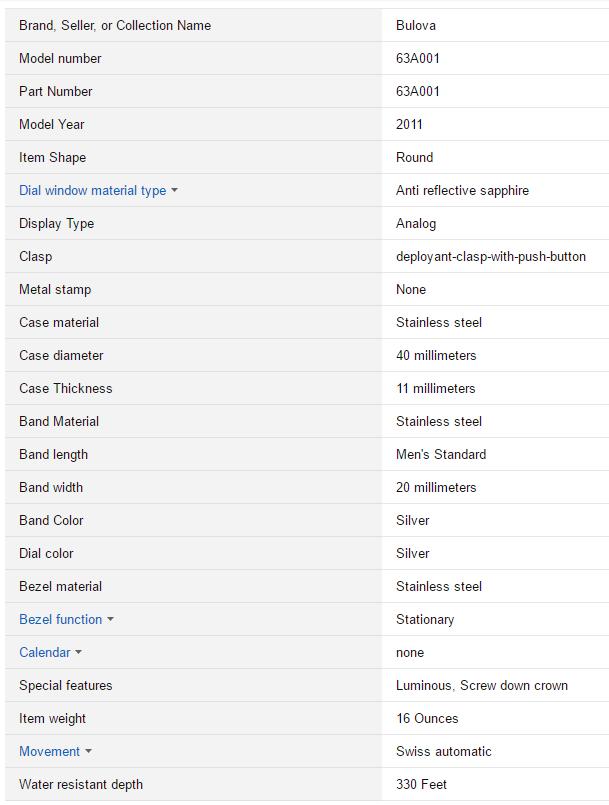Click the Water resistant depth label

(x=80, y=784)
